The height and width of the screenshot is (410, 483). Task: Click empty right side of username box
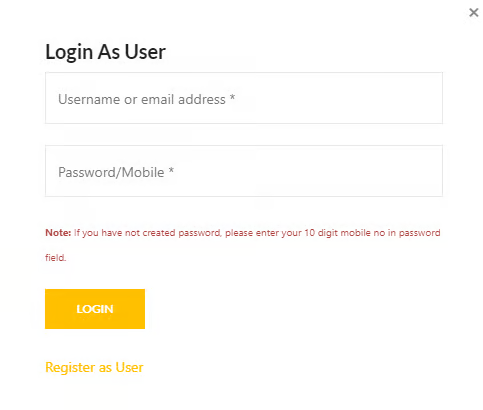point(338,98)
